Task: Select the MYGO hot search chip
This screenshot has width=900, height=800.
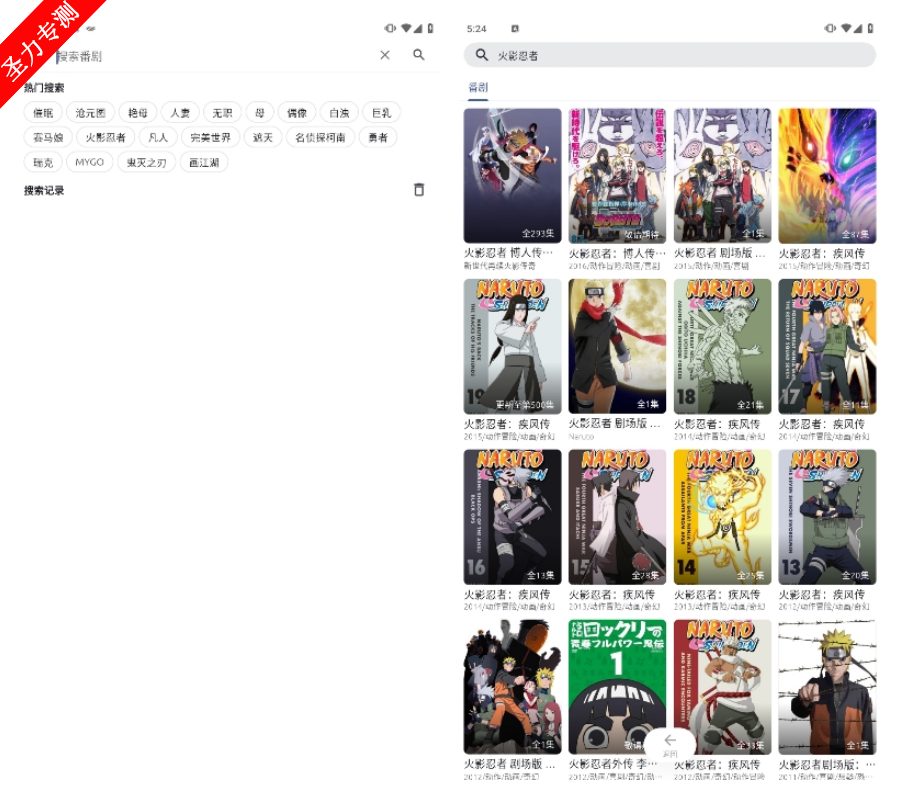Action: pos(90,162)
